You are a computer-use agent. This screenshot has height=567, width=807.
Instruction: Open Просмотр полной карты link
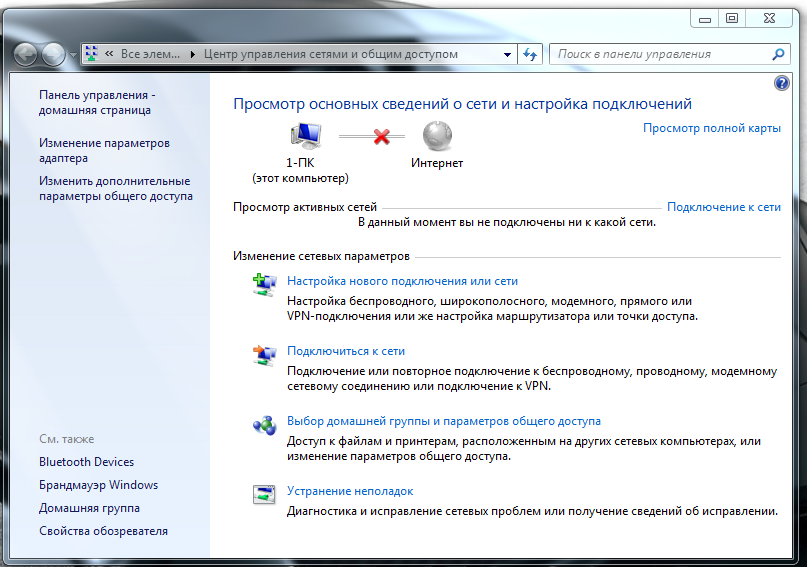(711, 128)
